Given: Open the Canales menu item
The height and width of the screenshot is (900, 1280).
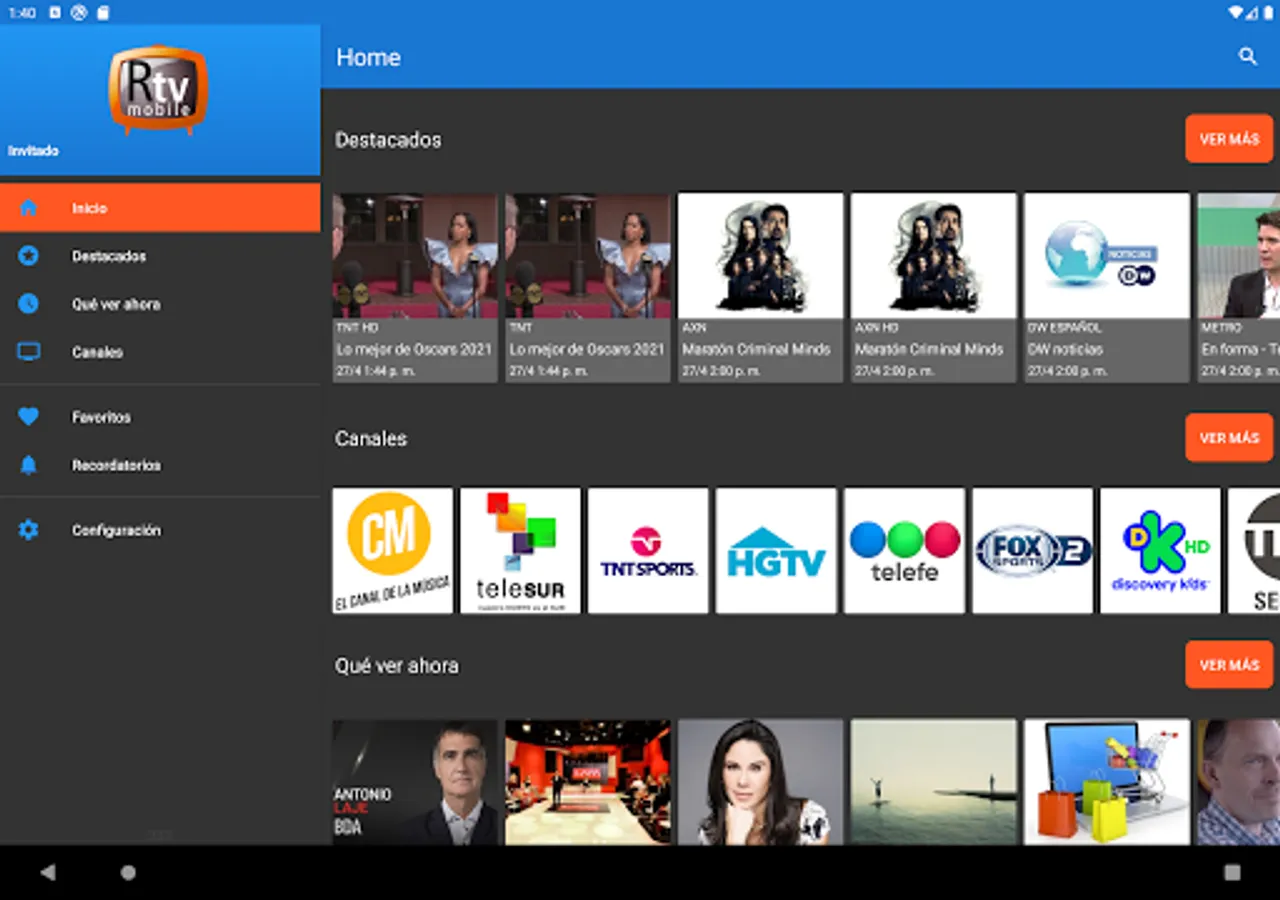Looking at the screenshot, I should (x=160, y=352).
